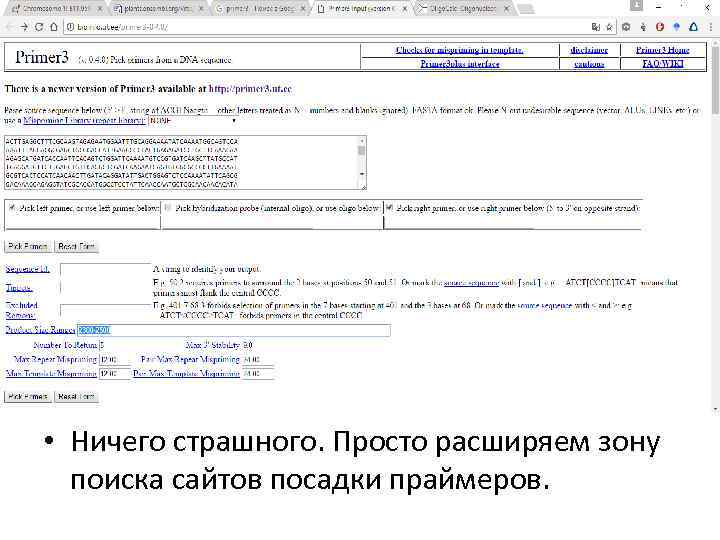The width and height of the screenshot is (720, 540).
Task: Open the Excluded Regions help link
Action: point(21,310)
